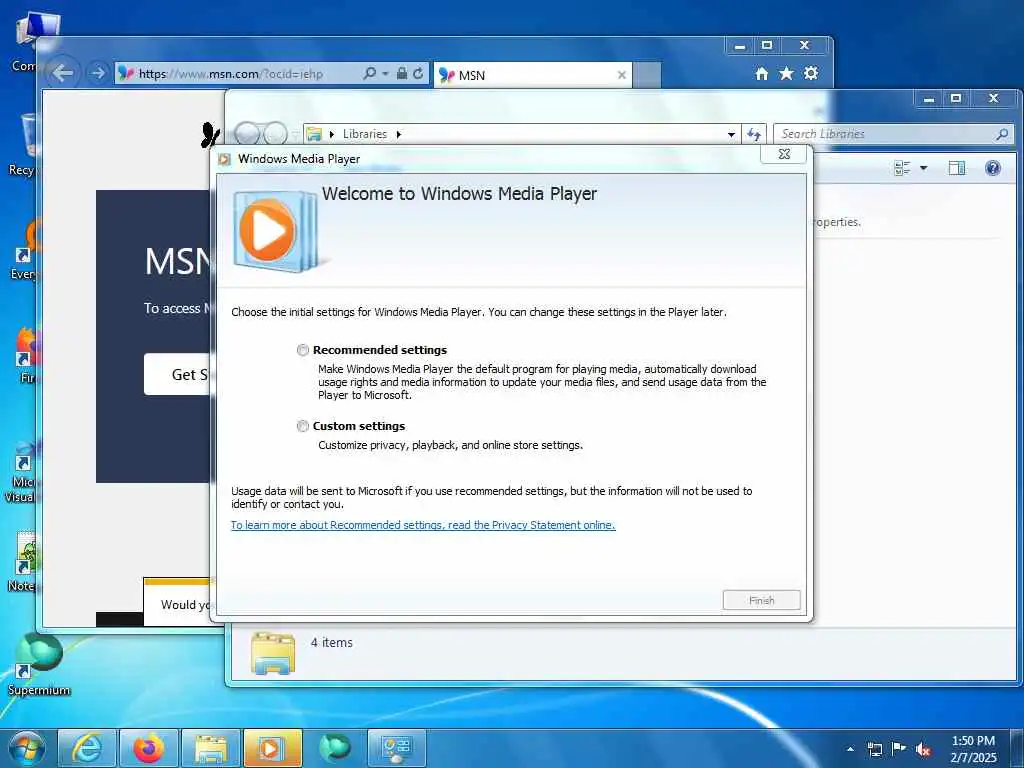Select the Custom settings radio button
Screen dimensions: 1024x768
coord(302,426)
